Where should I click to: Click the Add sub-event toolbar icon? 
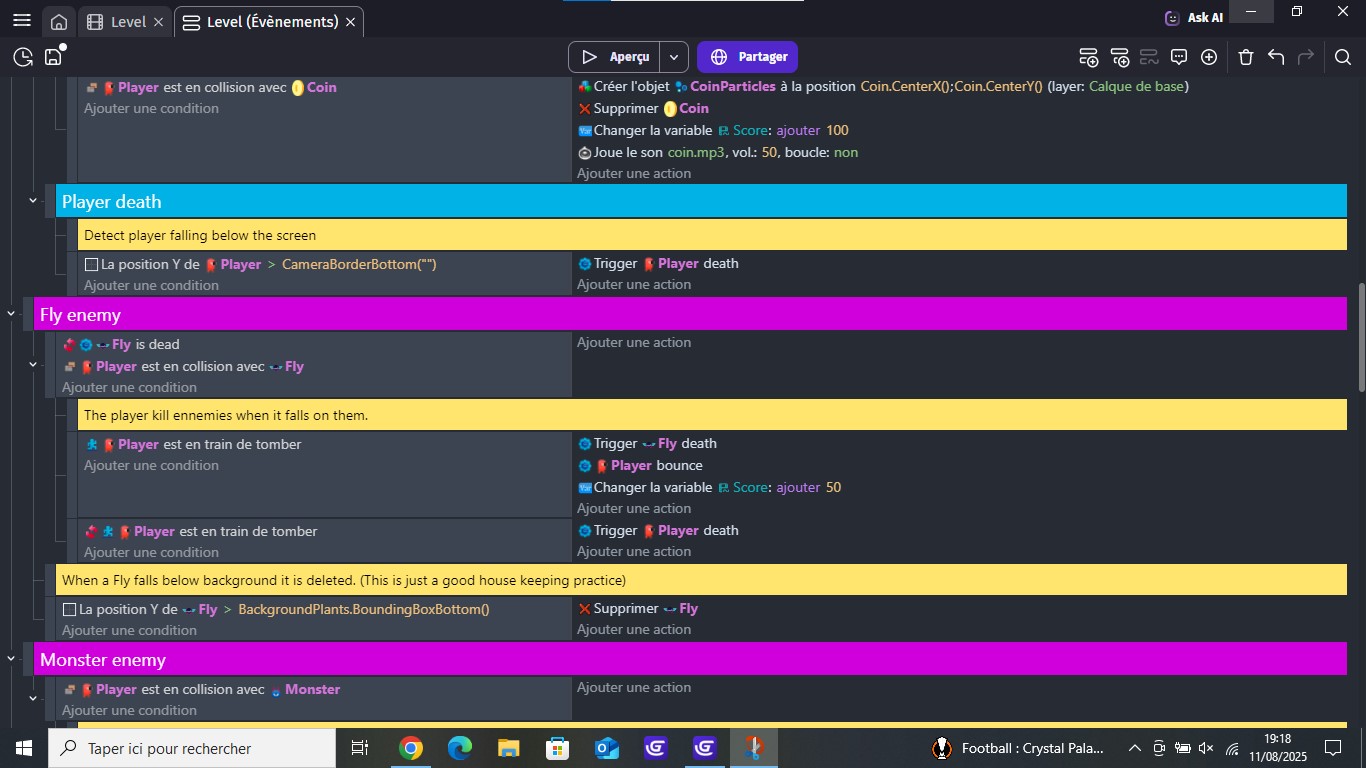[1119, 57]
